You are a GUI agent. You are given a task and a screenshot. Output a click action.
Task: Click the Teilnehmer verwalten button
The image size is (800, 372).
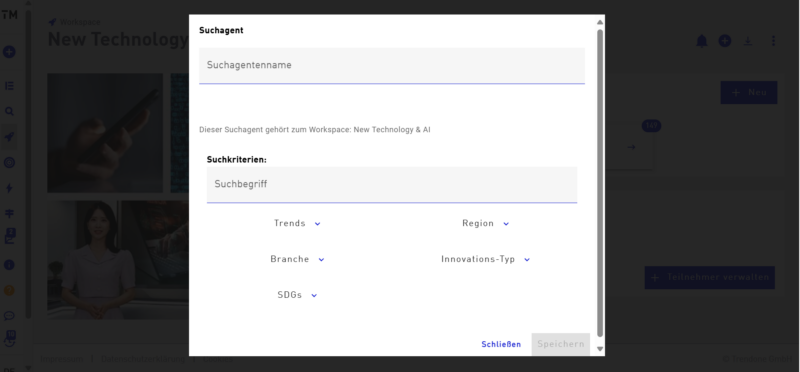tap(710, 278)
